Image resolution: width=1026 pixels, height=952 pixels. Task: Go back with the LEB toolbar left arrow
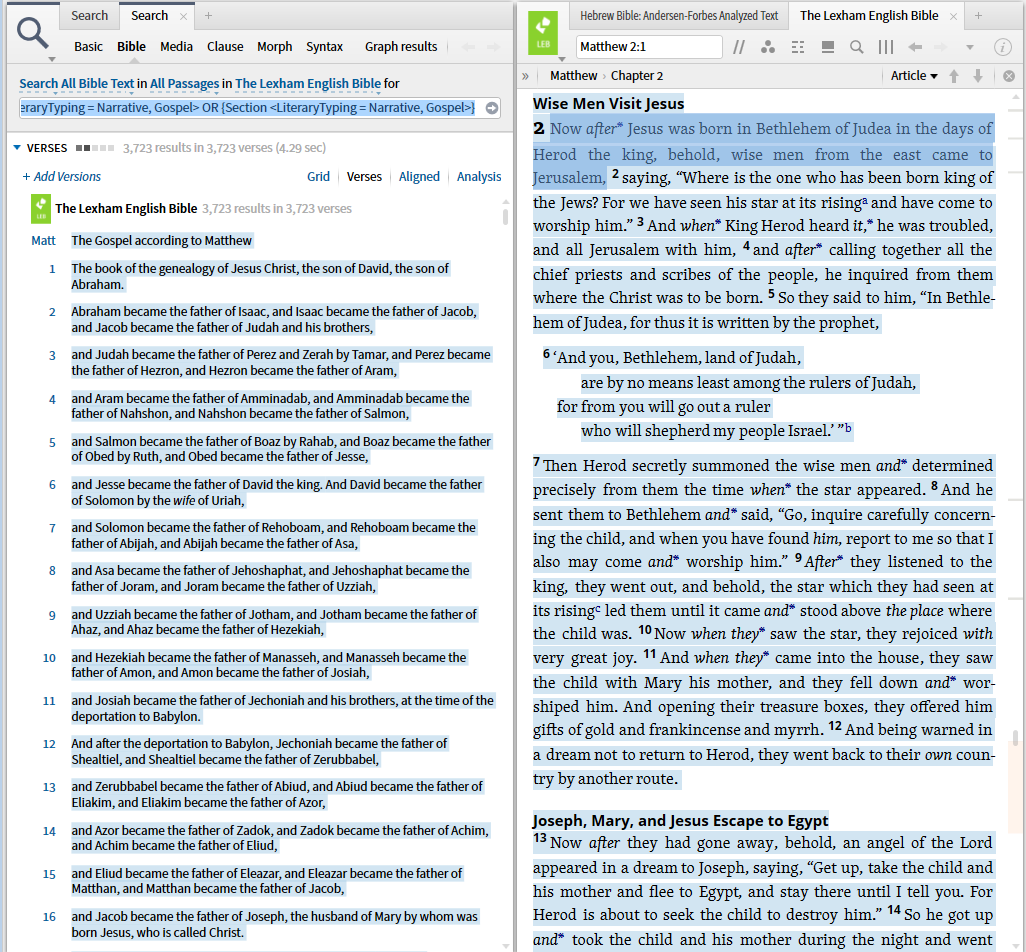click(x=915, y=47)
